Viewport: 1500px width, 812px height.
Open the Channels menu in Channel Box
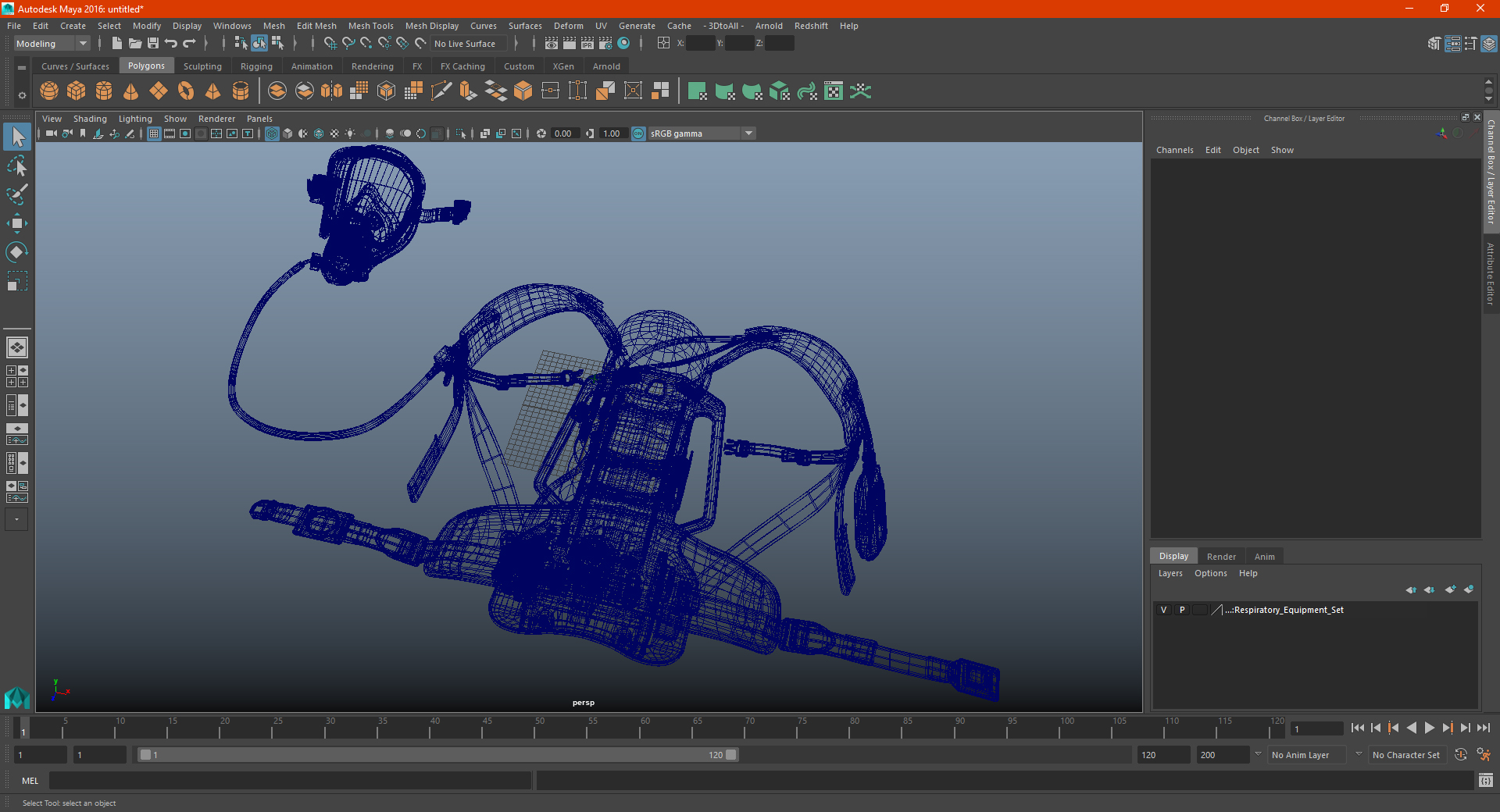coord(1174,150)
